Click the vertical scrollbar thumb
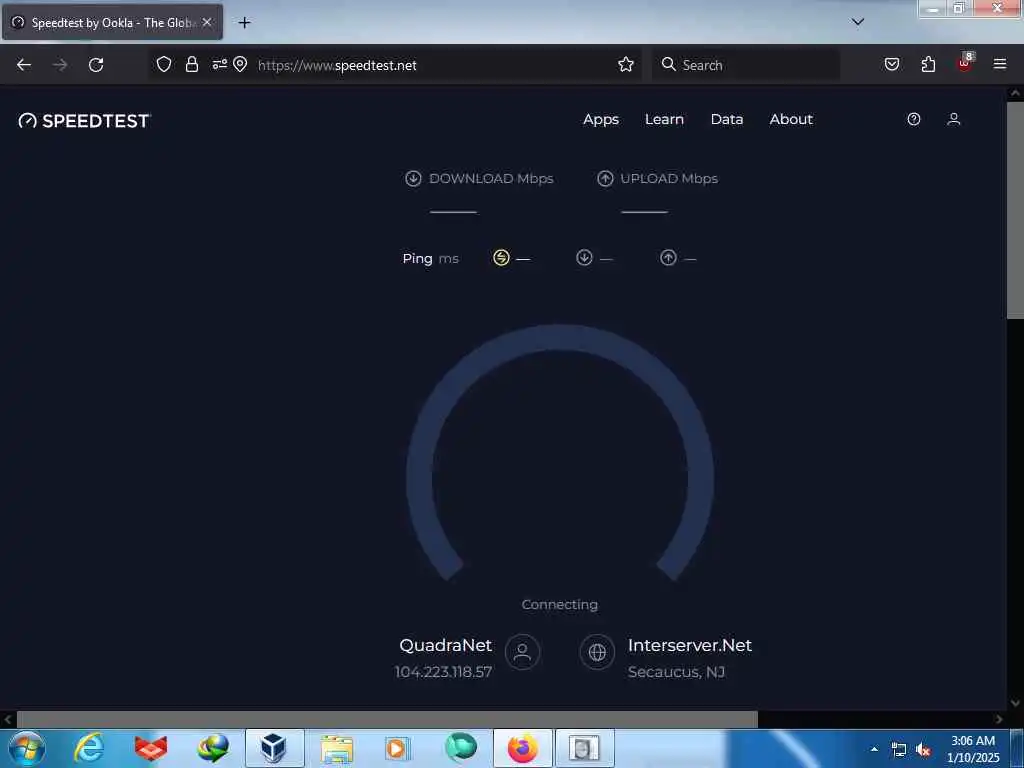This screenshot has height=768, width=1024. pyautogui.click(x=1015, y=210)
